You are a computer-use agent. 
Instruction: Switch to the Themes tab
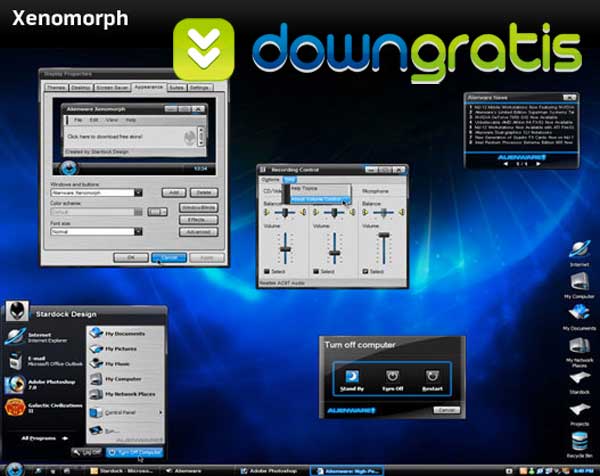[x=56, y=88]
